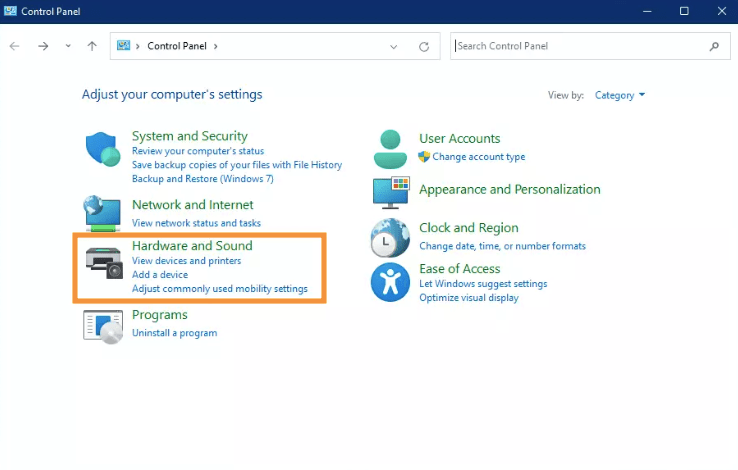Click View network status and tasks
738x470 pixels.
point(196,223)
